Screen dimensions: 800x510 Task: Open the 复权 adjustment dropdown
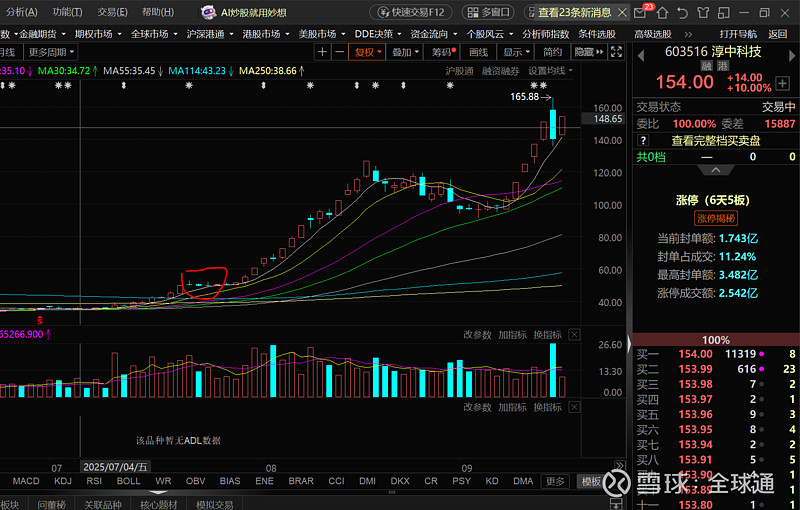tap(367, 52)
